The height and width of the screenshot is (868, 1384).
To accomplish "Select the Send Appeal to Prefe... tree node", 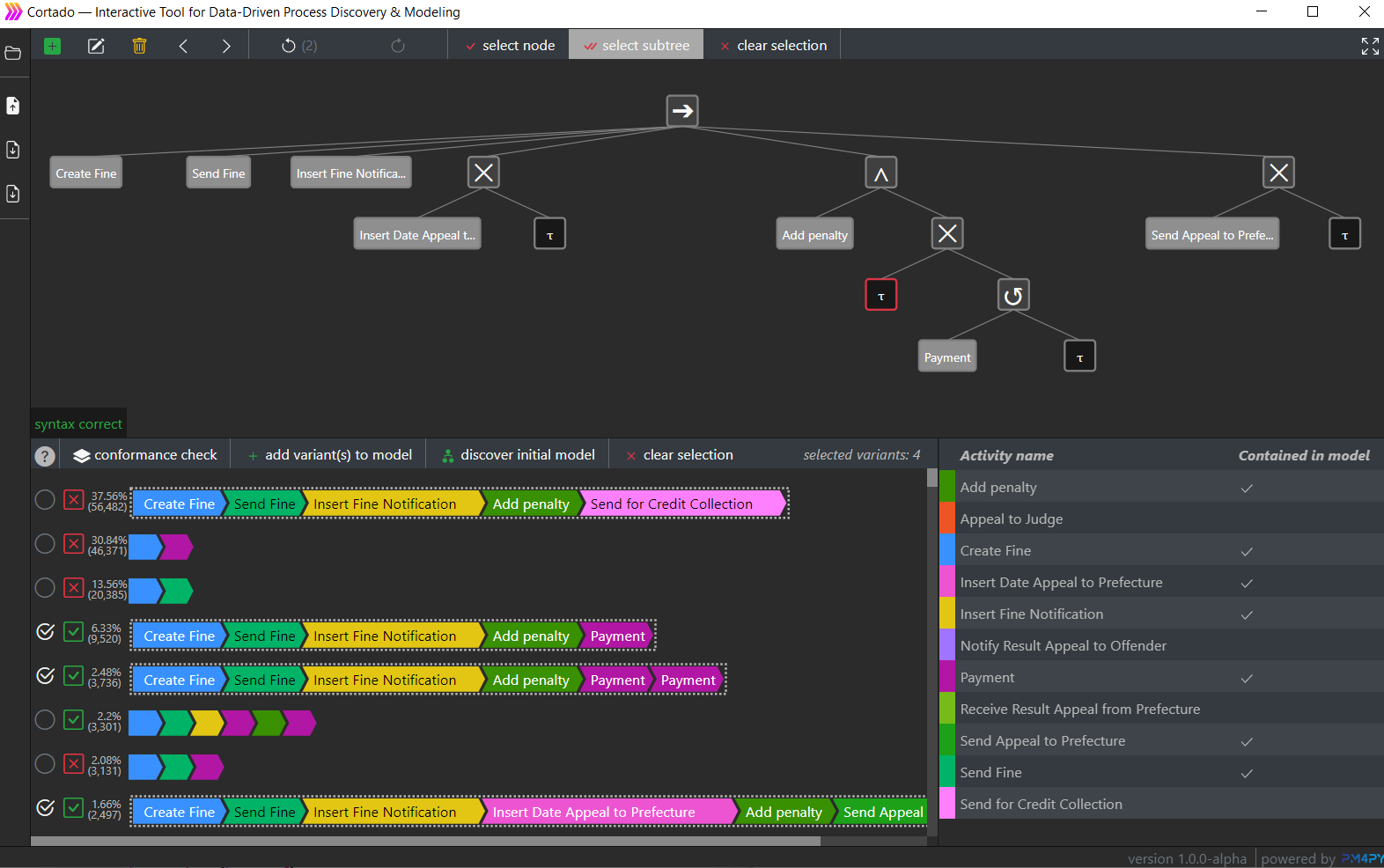I will (1212, 234).
